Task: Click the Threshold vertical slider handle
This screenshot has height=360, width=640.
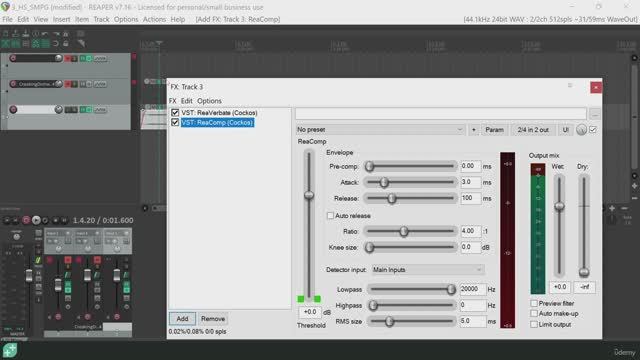Action: click(x=309, y=195)
